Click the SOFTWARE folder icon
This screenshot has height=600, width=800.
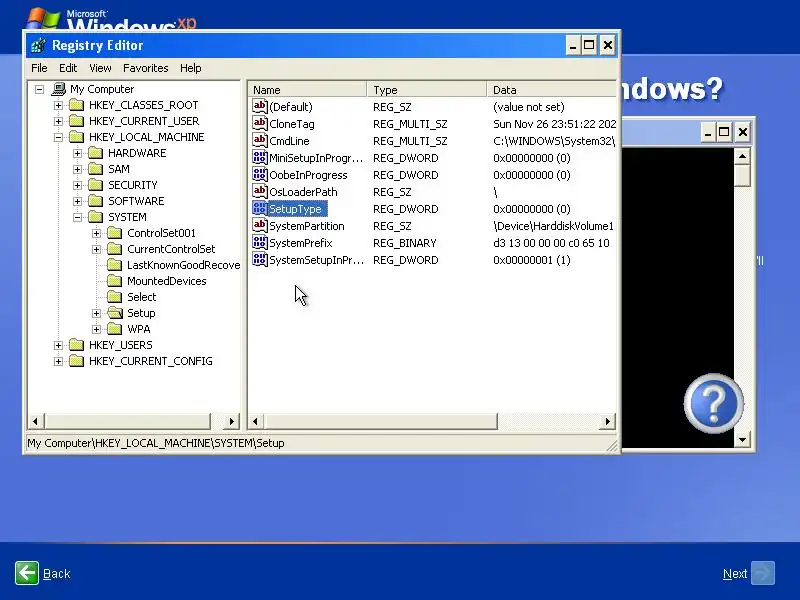pyautogui.click(x=95, y=201)
